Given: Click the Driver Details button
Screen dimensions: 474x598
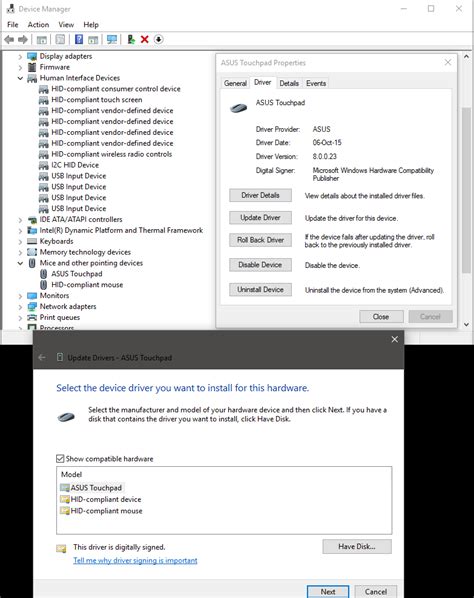Looking at the screenshot, I should tap(260, 195).
